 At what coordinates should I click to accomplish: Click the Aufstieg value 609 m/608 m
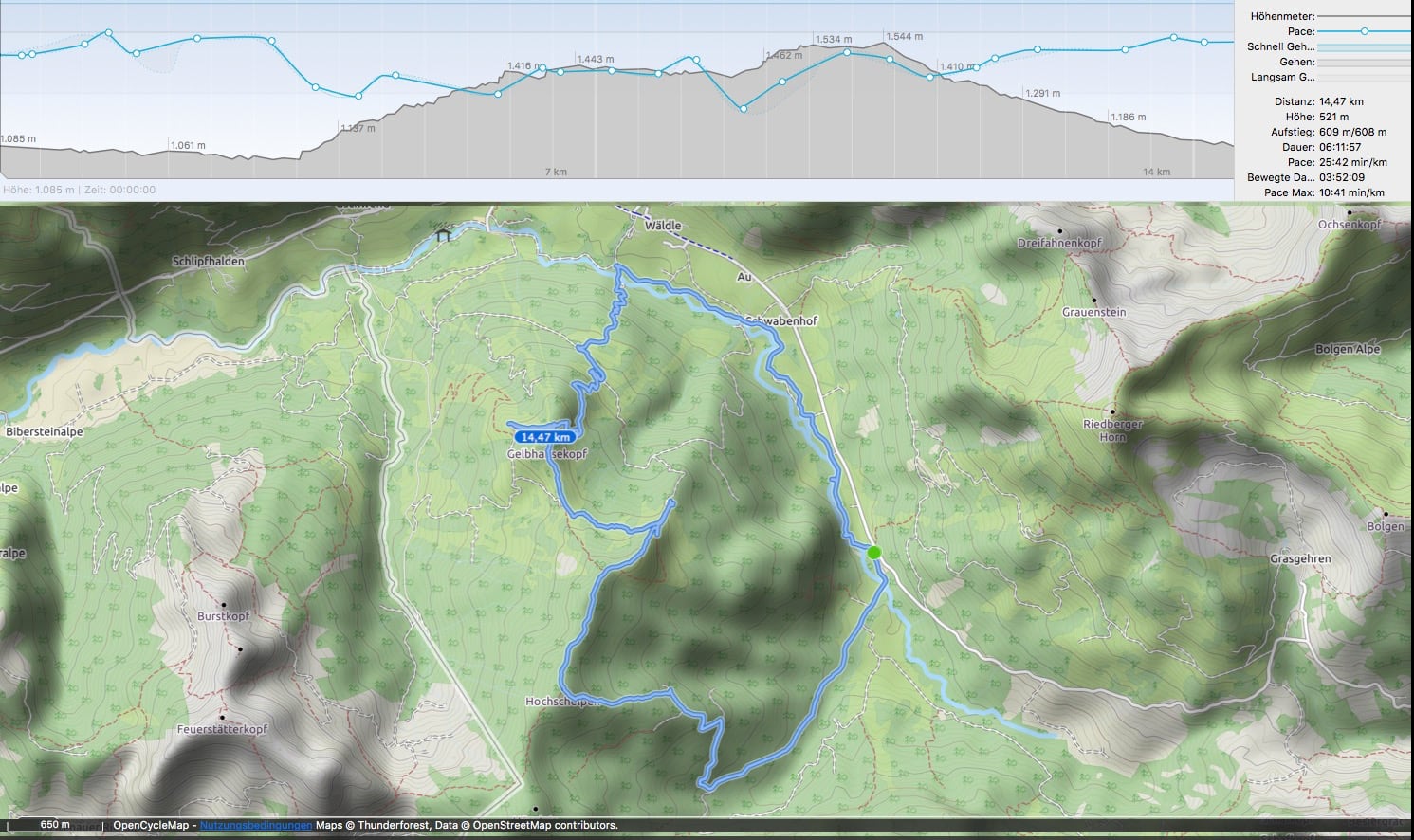1352,132
